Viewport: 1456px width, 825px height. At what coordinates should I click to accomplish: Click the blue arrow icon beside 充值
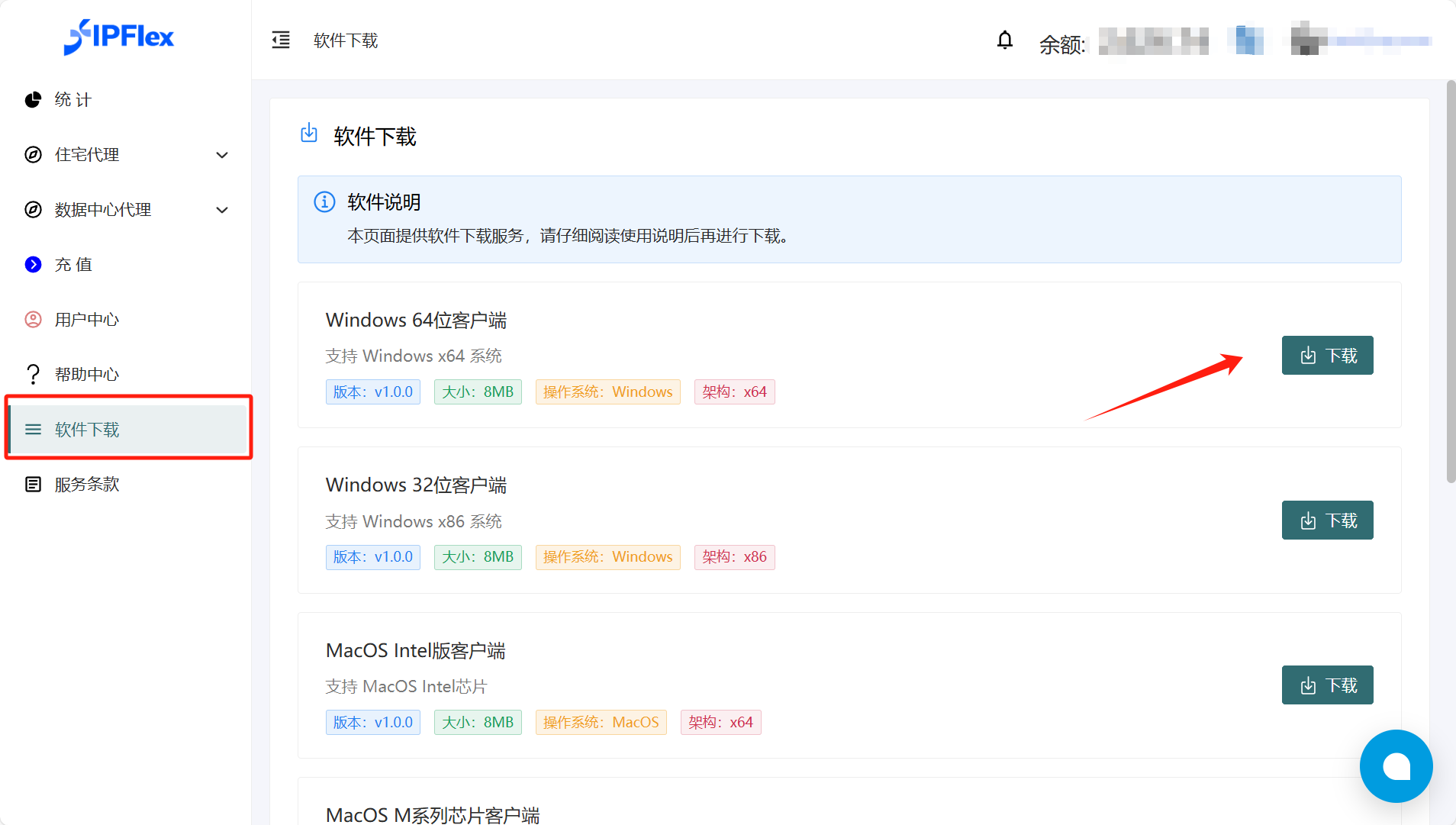pos(33,265)
